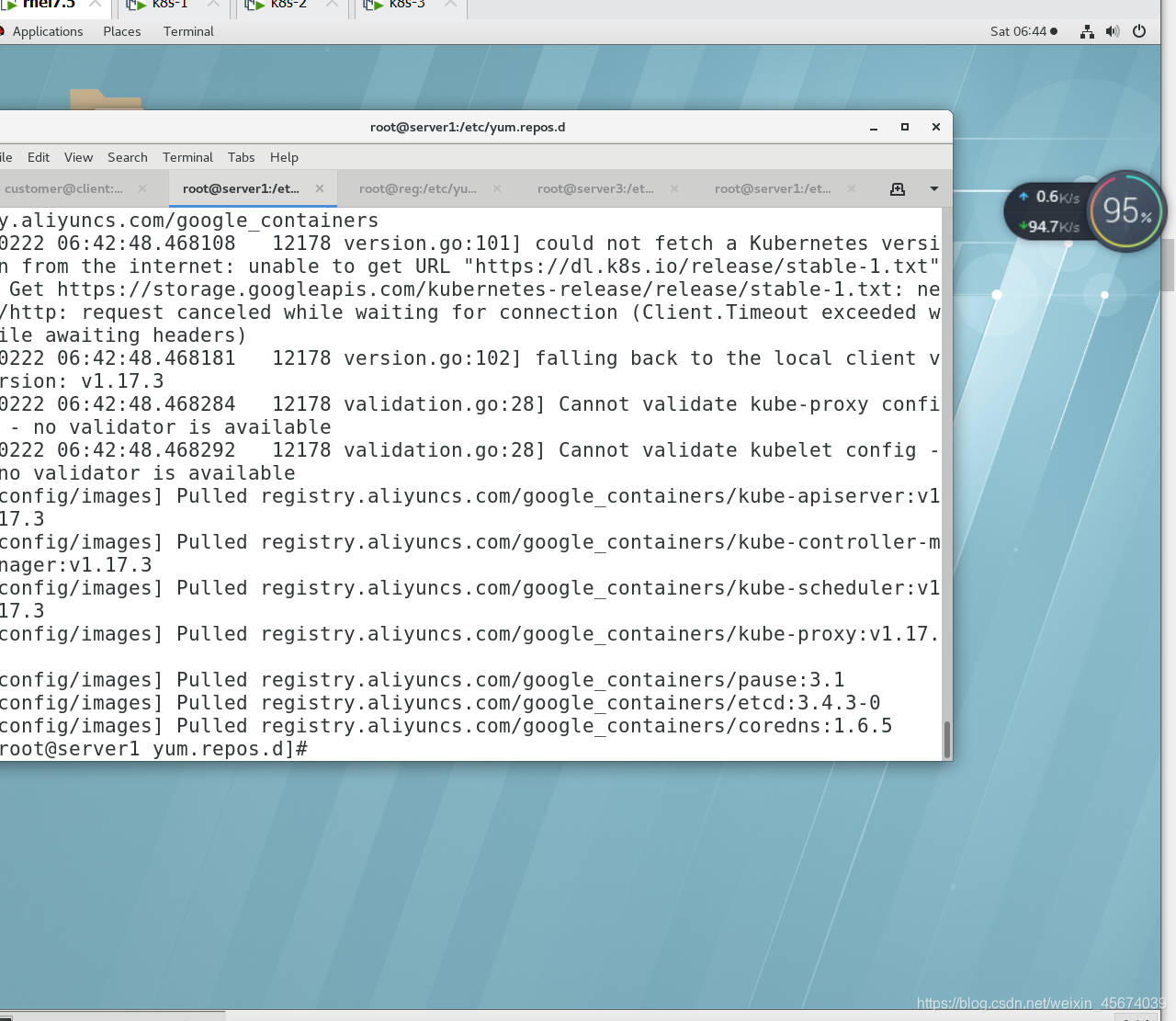This screenshot has width=1176, height=1021.
Task: Close the terminal window
Action: (936, 127)
